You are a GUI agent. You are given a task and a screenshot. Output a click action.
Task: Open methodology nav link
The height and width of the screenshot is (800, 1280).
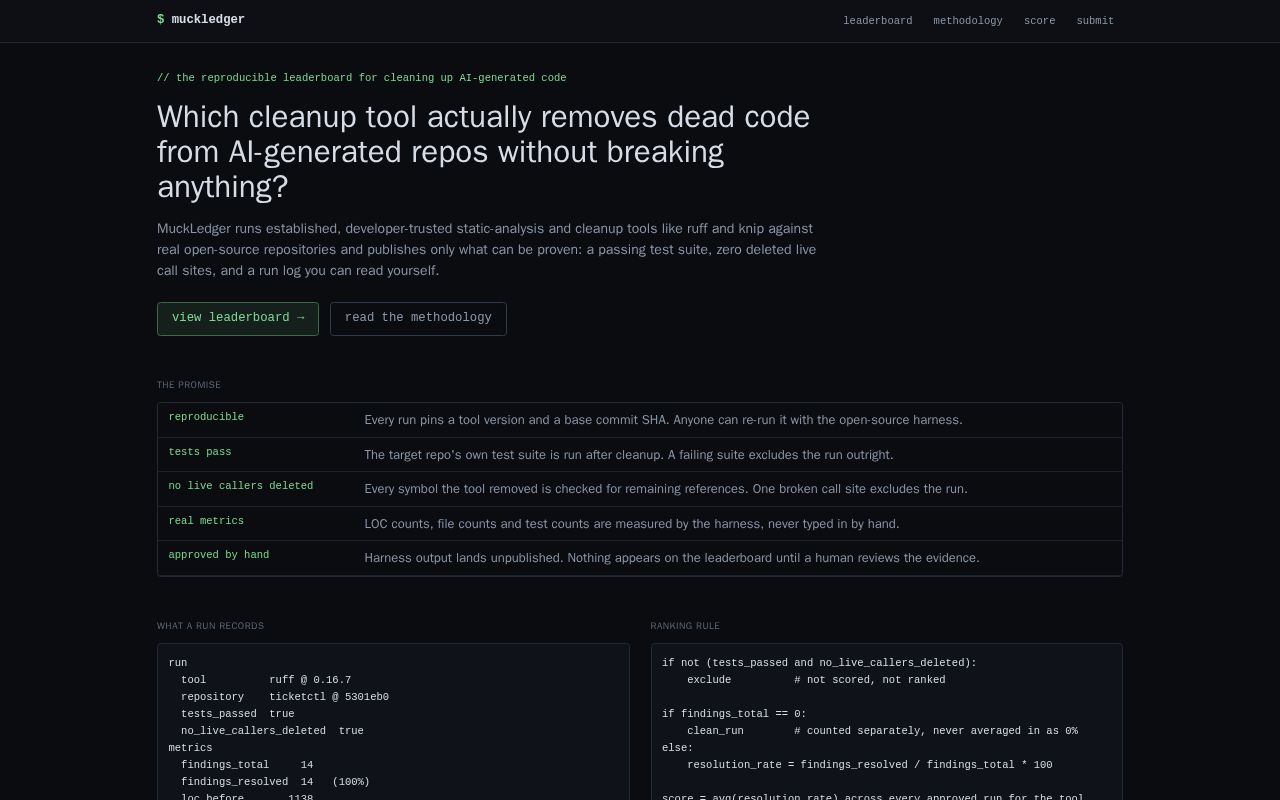(967, 20)
